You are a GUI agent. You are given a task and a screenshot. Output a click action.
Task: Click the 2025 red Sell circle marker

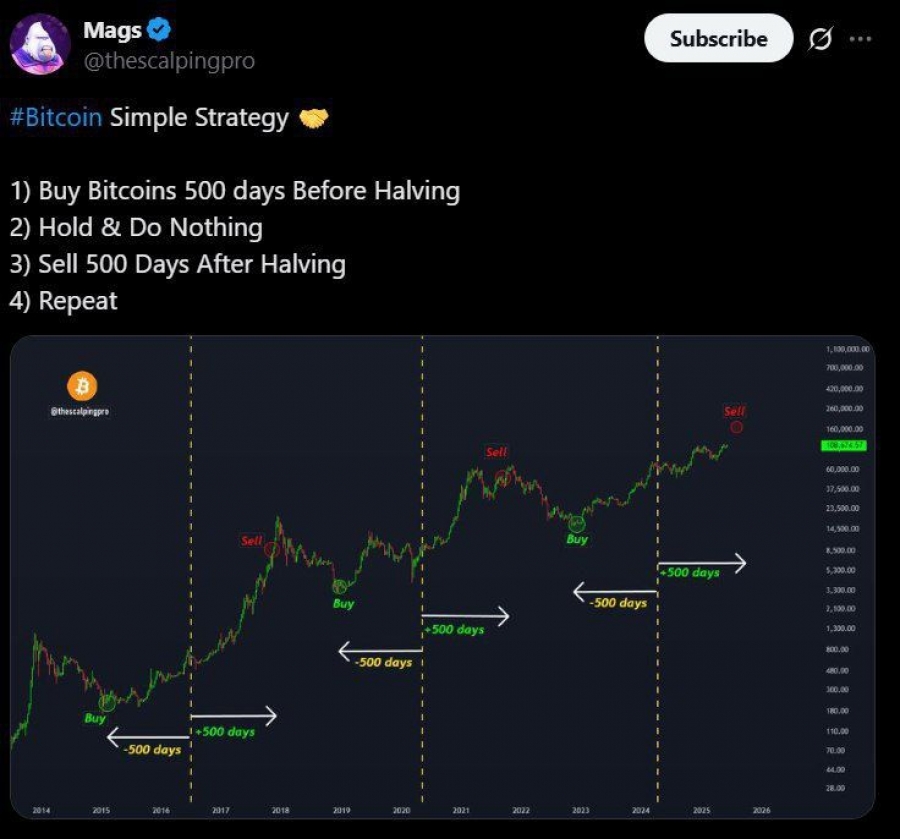(736, 427)
